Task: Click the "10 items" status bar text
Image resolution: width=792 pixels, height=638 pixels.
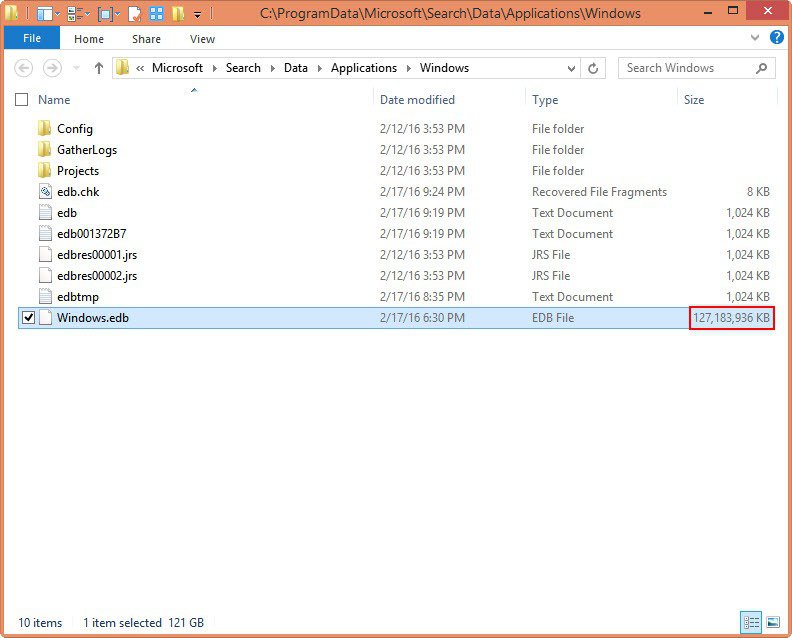Action: (x=40, y=623)
